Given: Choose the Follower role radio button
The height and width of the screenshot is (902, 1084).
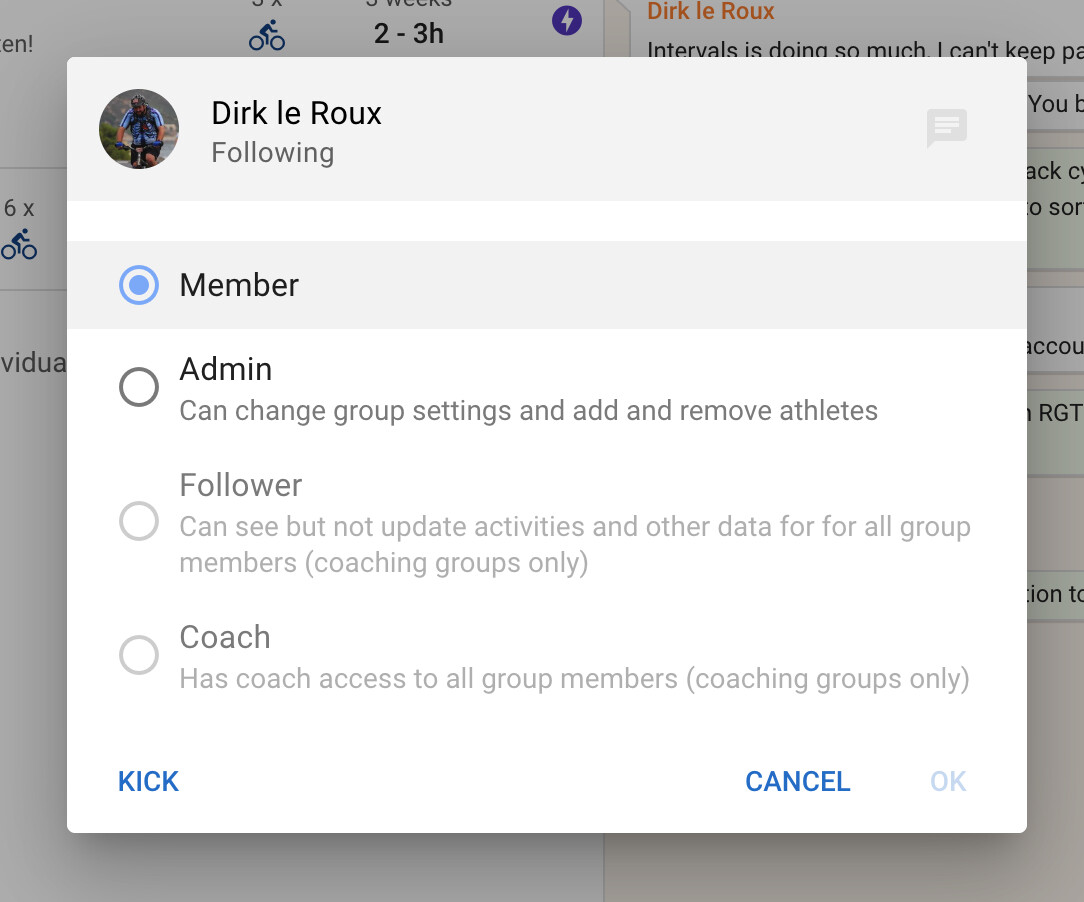Looking at the screenshot, I should pos(139,521).
